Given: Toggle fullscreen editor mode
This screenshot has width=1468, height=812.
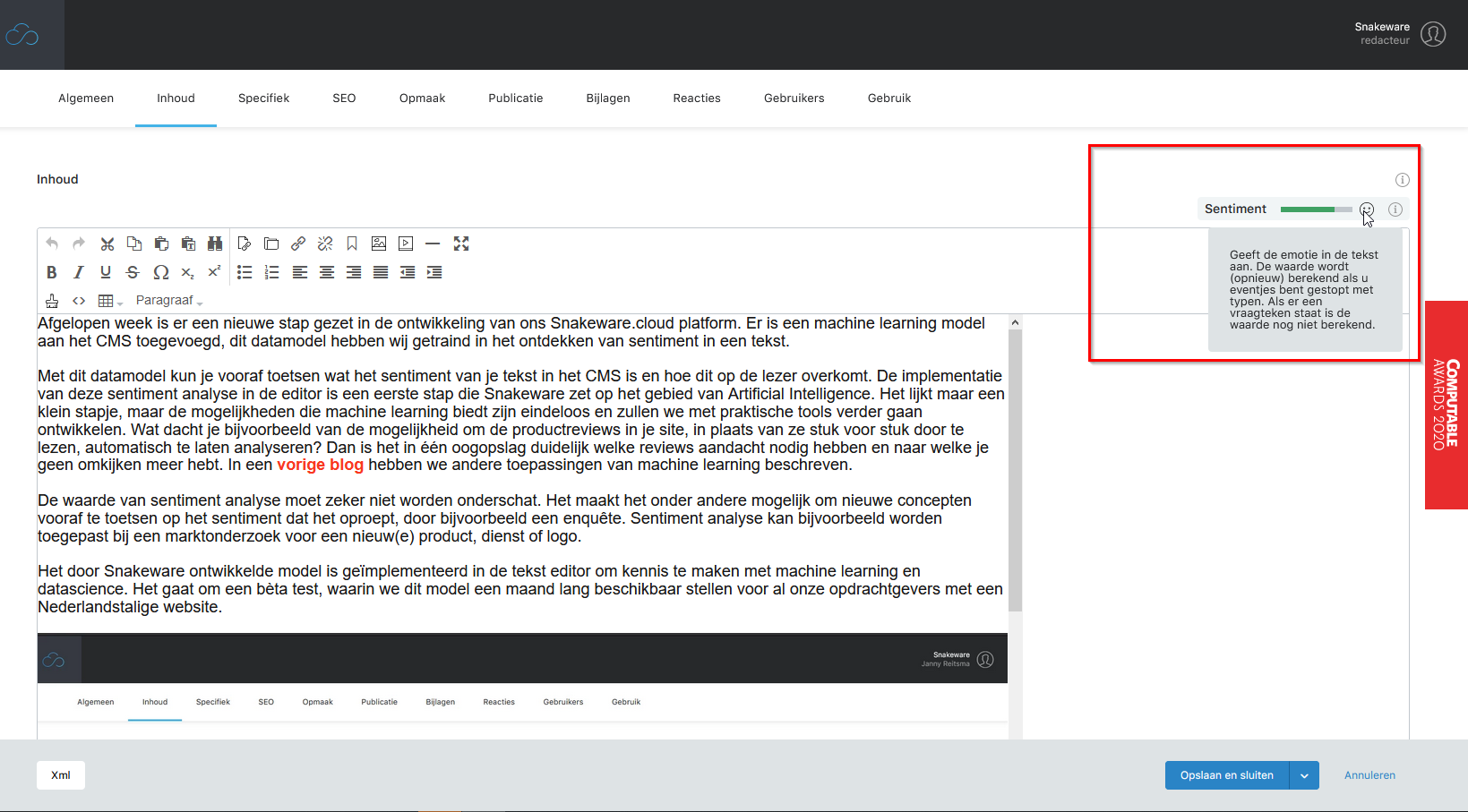Looking at the screenshot, I should pyautogui.click(x=461, y=244).
